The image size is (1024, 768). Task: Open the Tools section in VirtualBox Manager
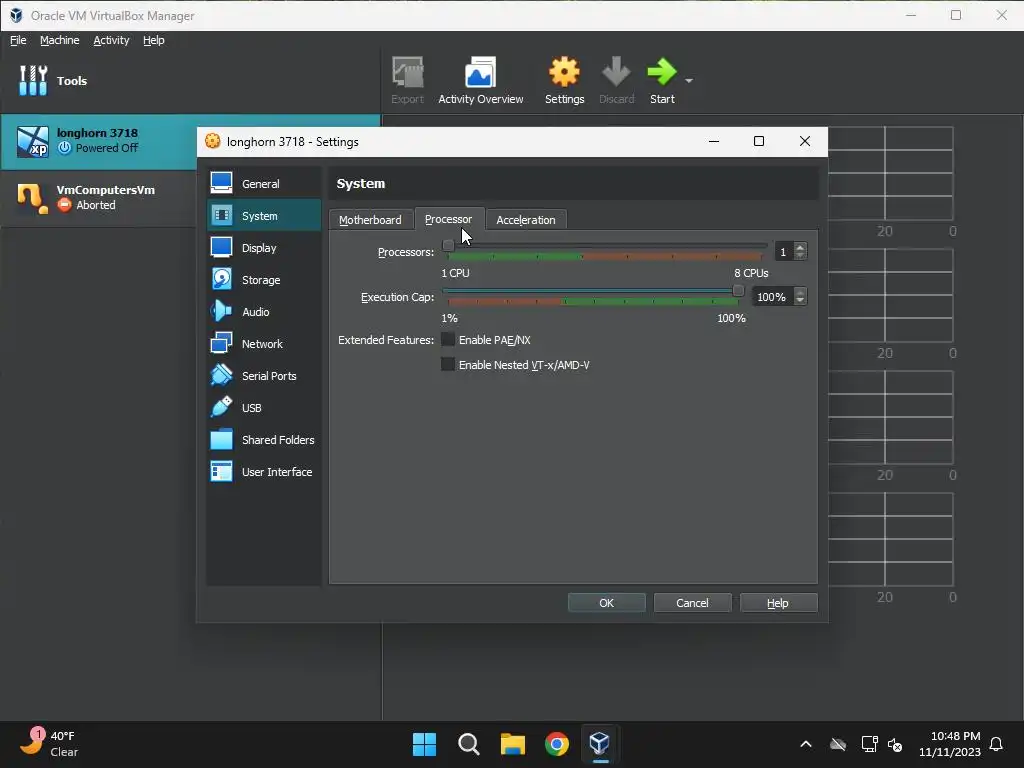pos(189,80)
